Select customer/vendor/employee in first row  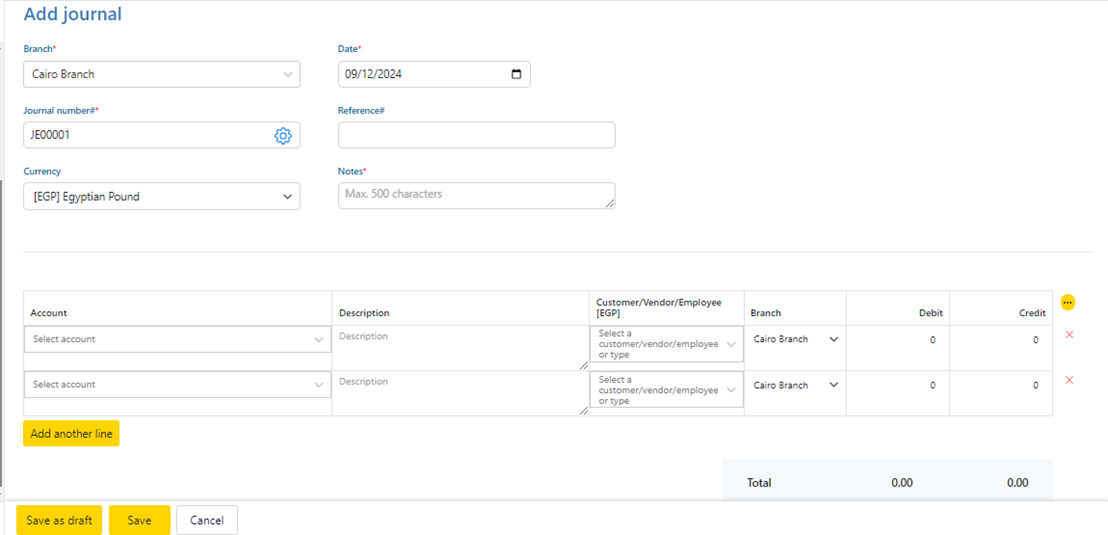666,344
